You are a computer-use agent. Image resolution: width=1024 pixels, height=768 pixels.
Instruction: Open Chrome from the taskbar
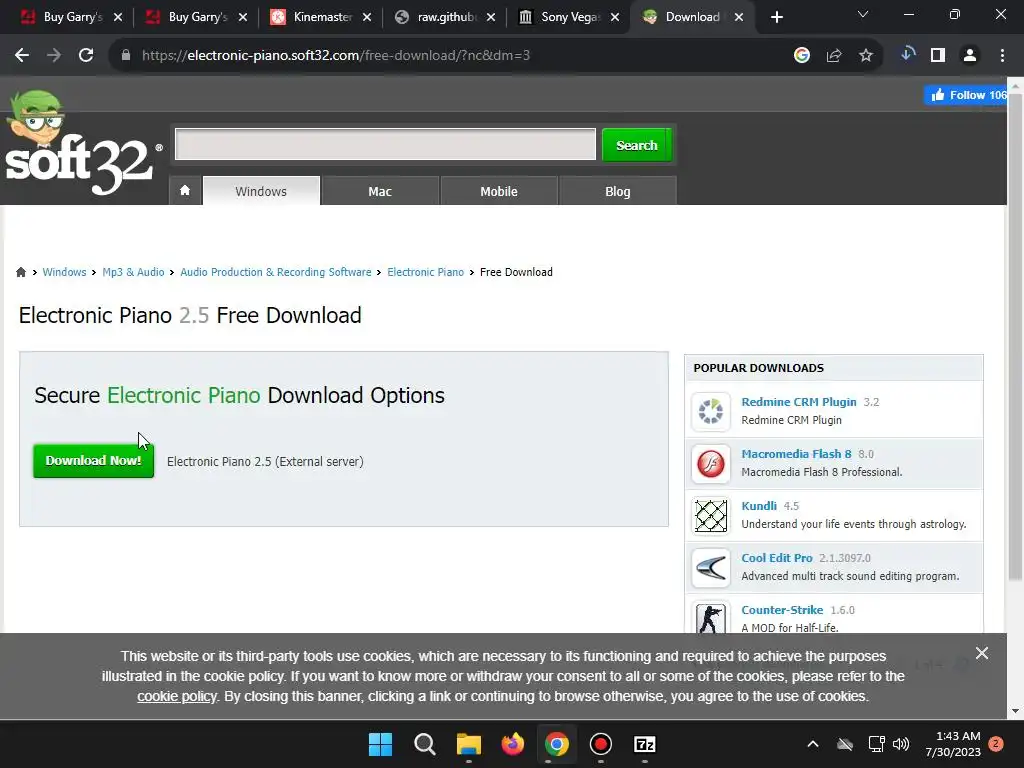[x=556, y=744]
